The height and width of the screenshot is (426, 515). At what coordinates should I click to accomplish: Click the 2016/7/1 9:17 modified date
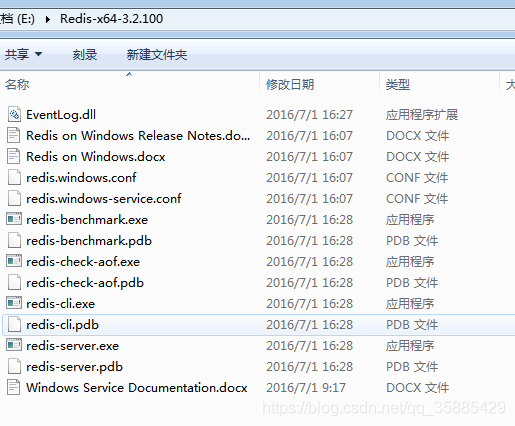tap(306, 388)
